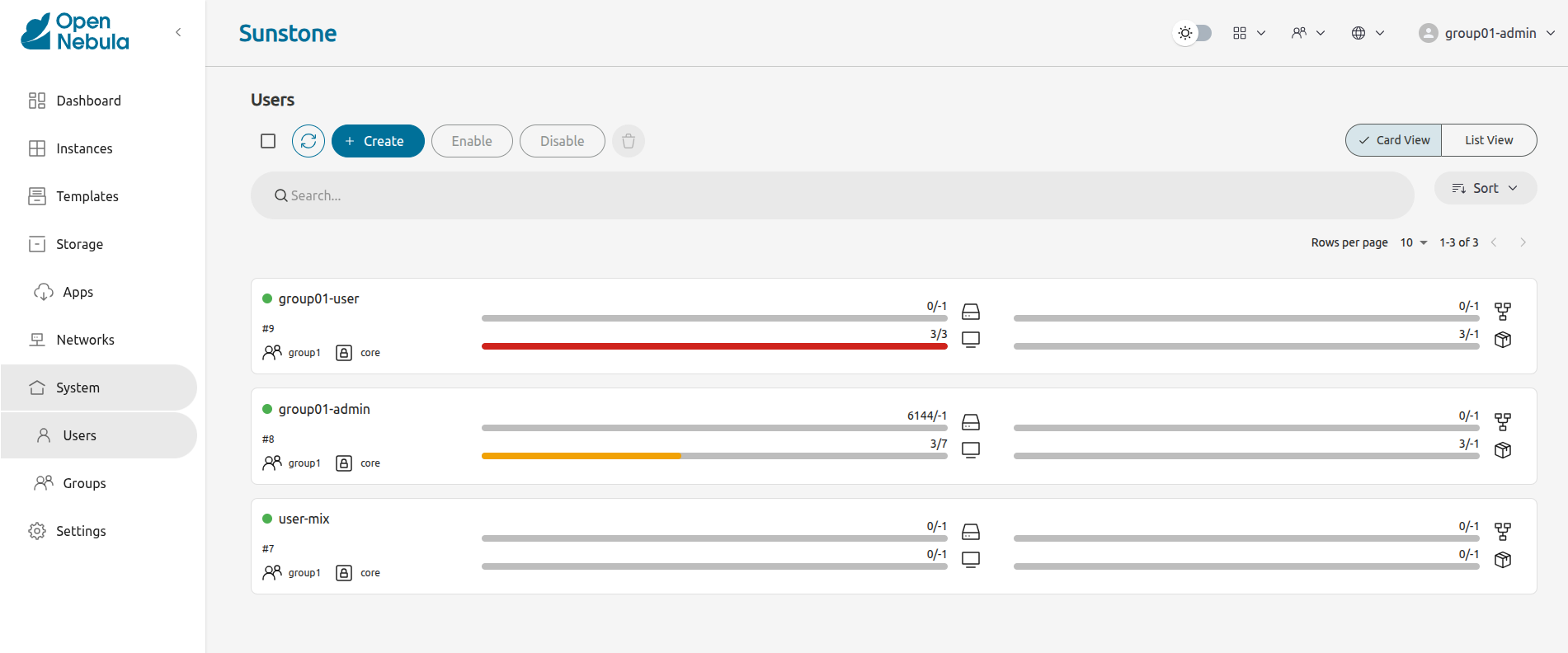Open Dashboard from the sidebar
The image size is (1568, 653).
(x=88, y=101)
